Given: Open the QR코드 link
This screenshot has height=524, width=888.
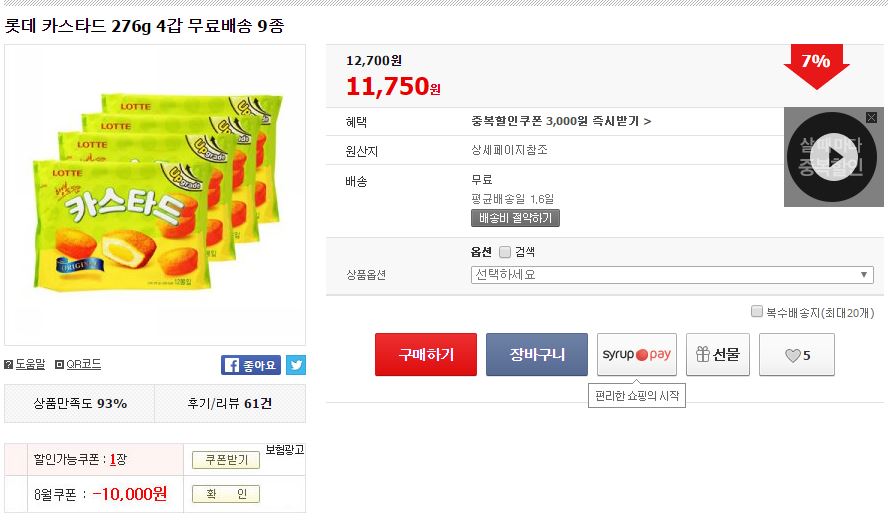Looking at the screenshot, I should click(78, 365).
